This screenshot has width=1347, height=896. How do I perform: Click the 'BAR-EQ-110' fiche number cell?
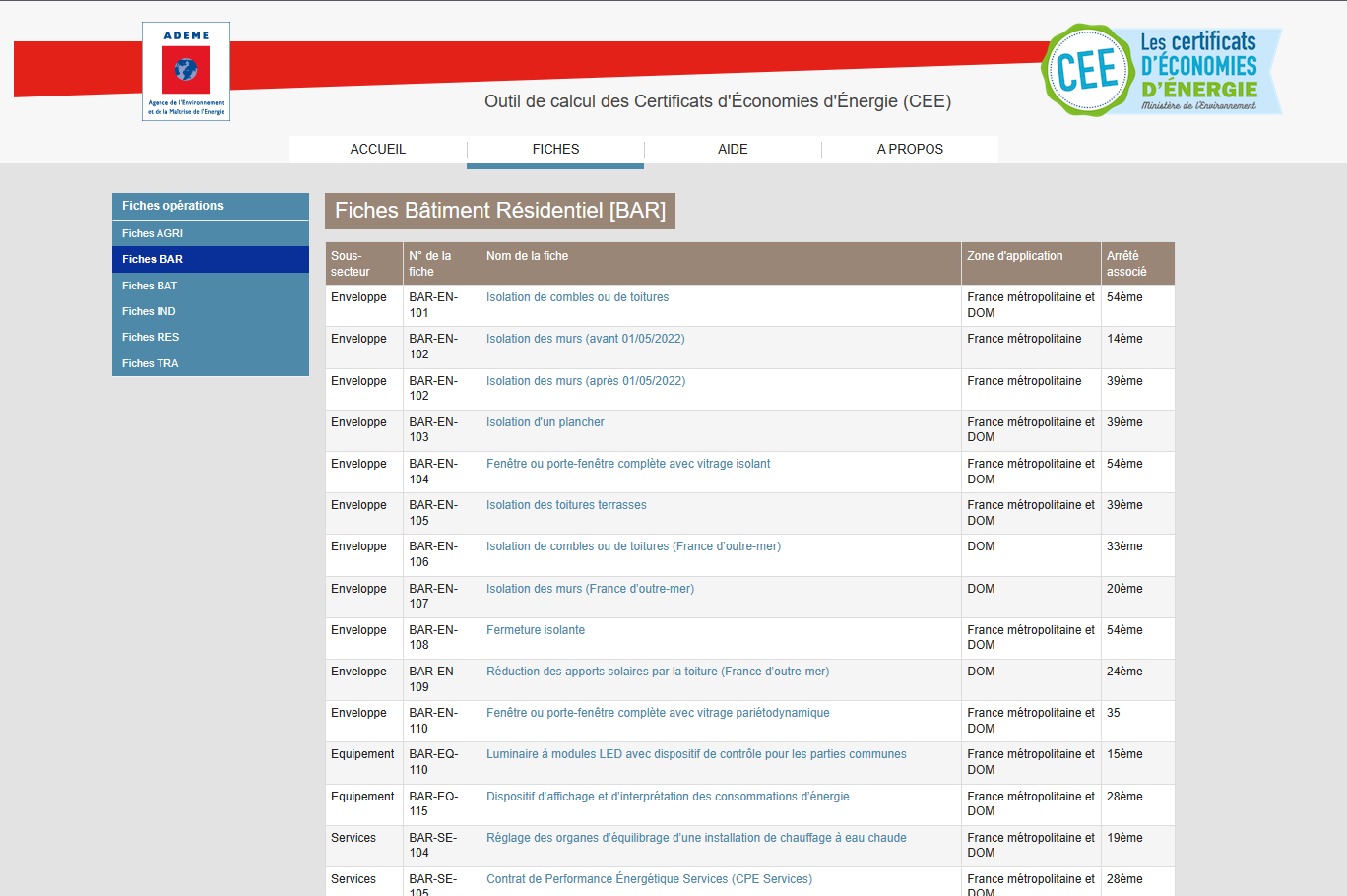click(442, 762)
